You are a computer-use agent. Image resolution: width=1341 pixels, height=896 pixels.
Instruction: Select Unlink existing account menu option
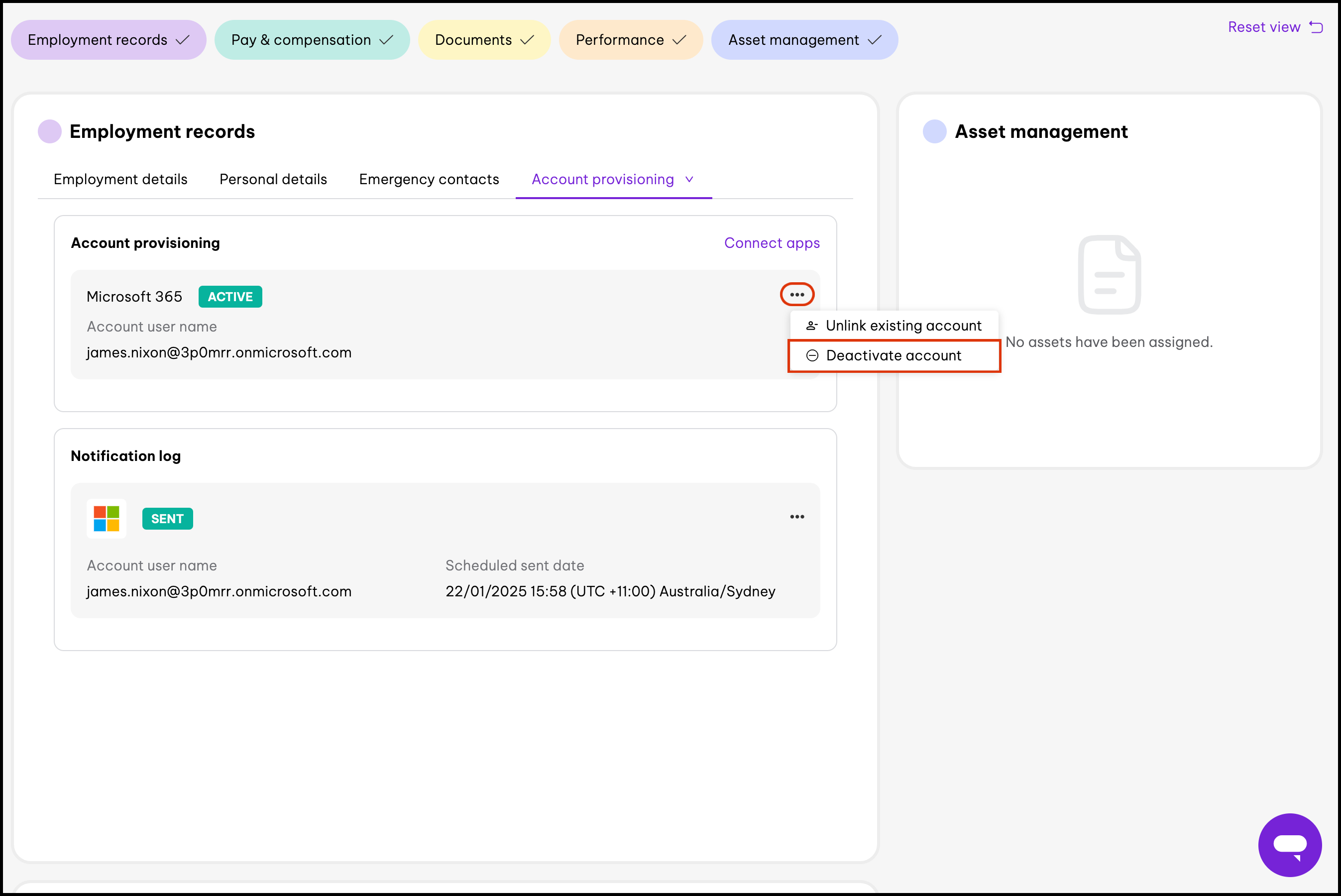coord(903,326)
